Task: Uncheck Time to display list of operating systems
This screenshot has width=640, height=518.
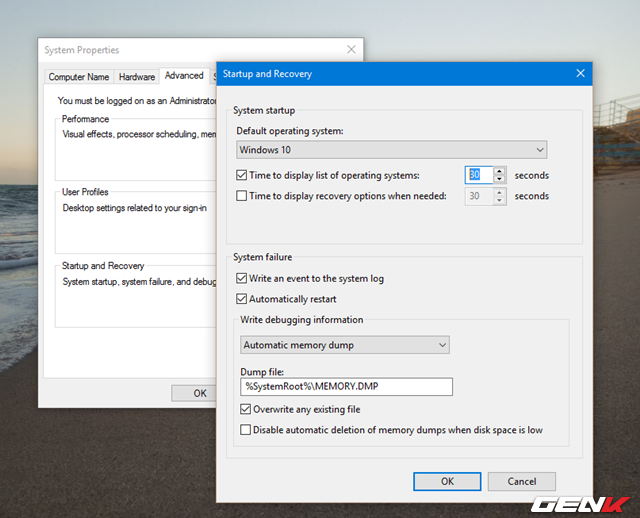Action: coord(242,176)
